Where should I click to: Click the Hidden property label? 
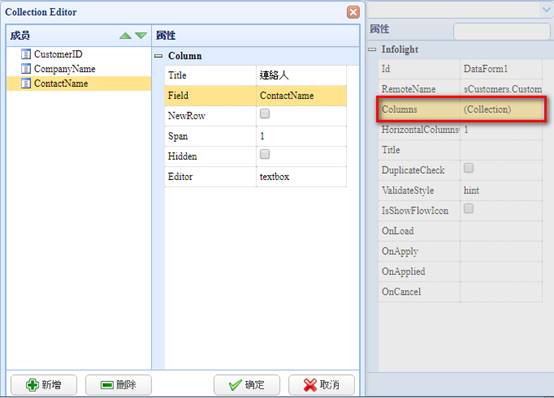point(182,156)
